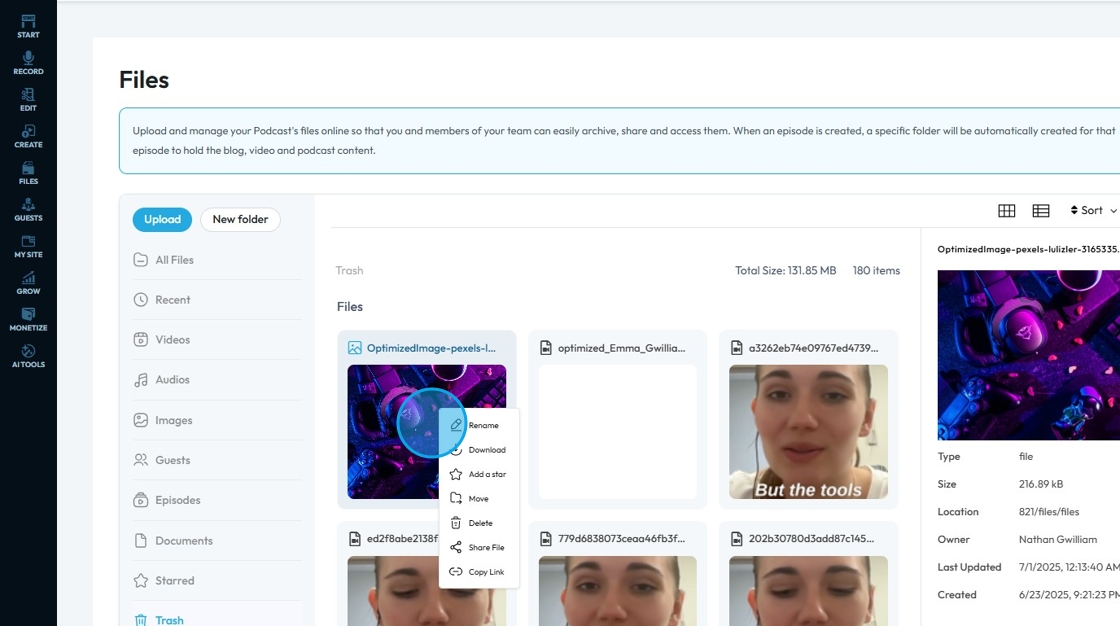Click the share nodes icon
Screen dimensions: 1120x626
[456, 547]
